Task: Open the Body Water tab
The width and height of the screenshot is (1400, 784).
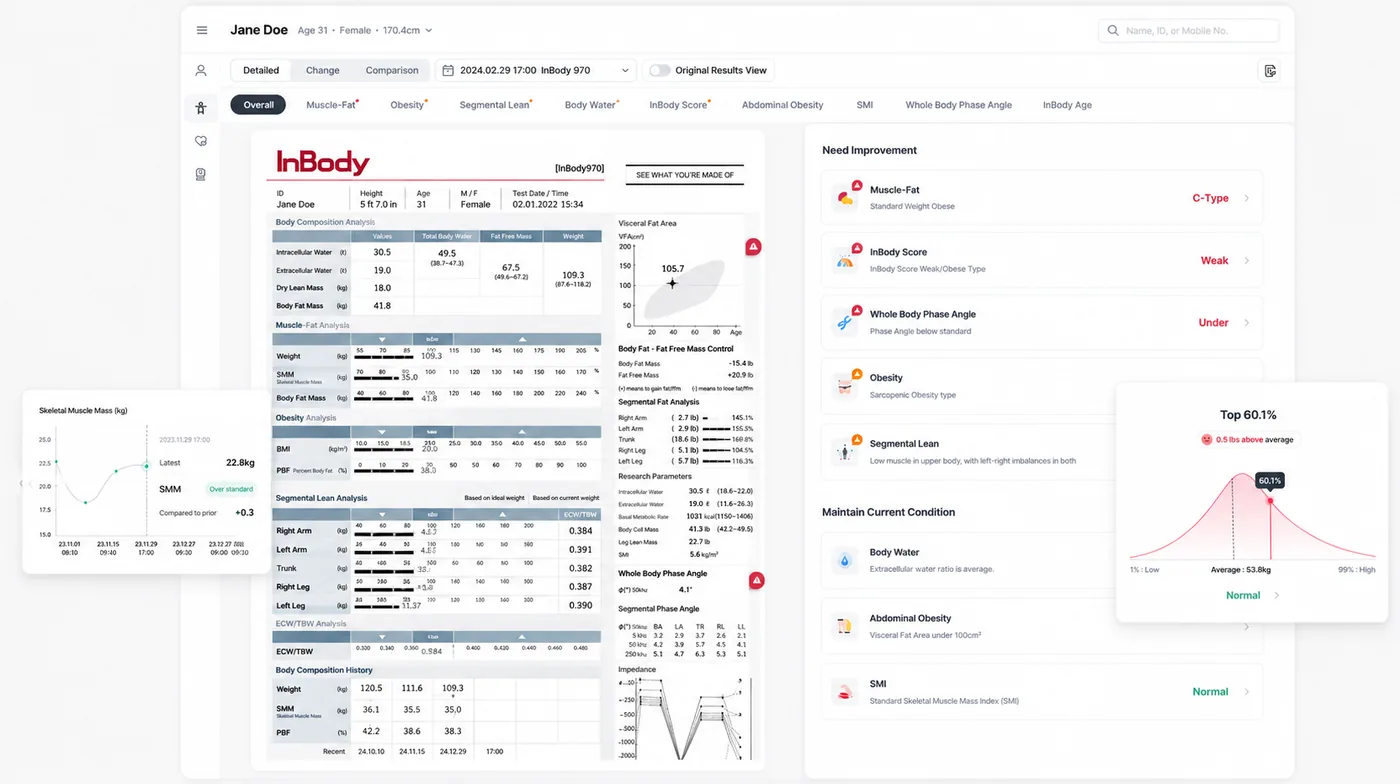Action: coord(590,105)
